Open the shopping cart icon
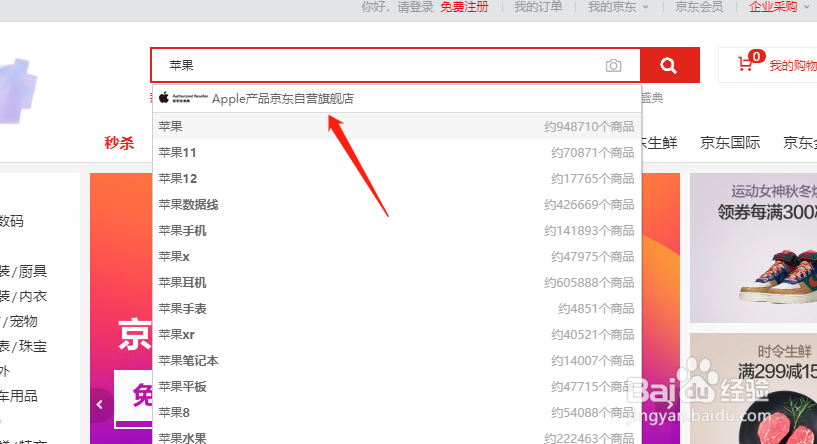This screenshot has width=817, height=444. point(745,65)
